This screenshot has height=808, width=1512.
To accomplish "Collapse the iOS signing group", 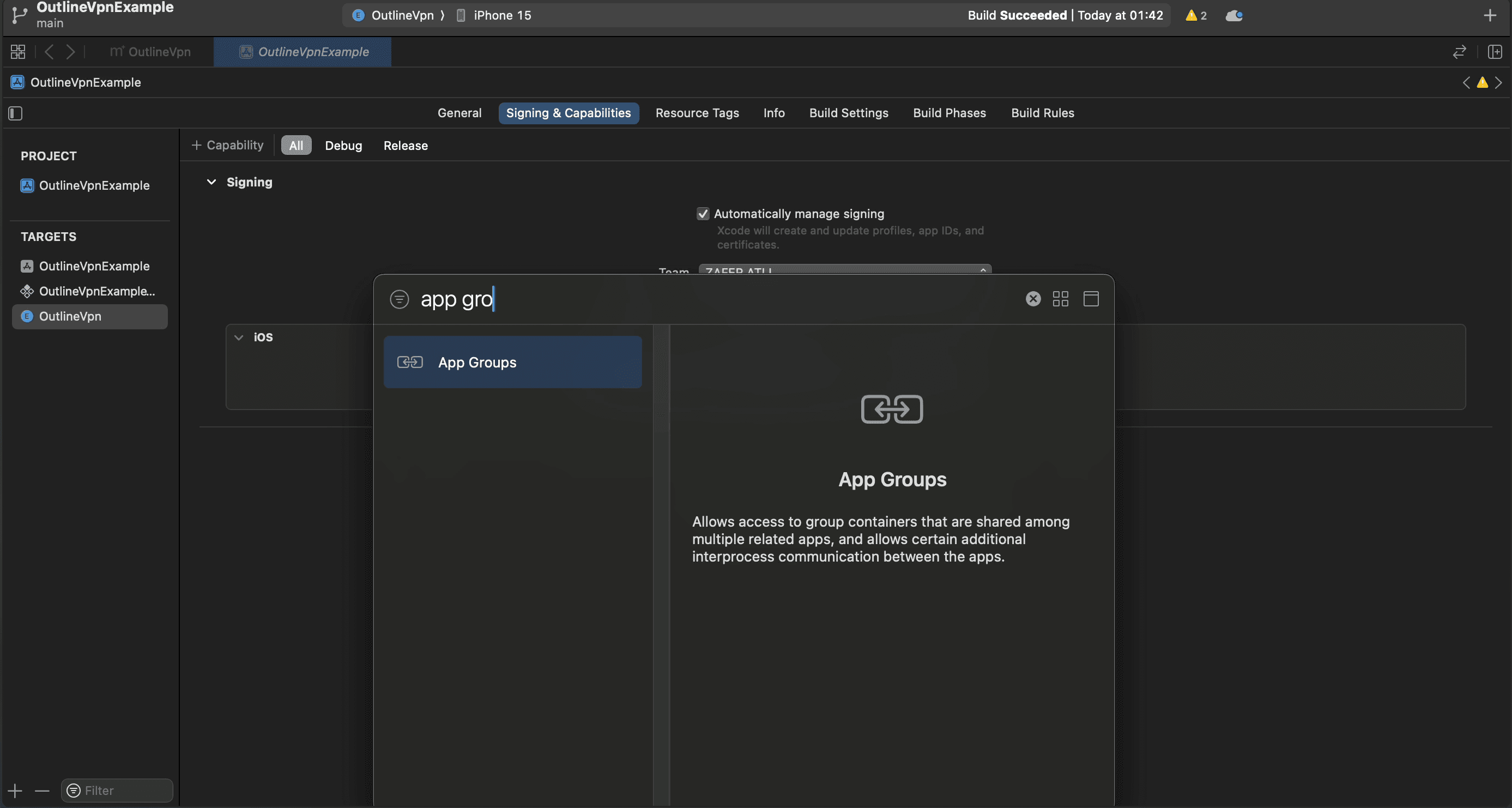I will (x=239, y=337).
